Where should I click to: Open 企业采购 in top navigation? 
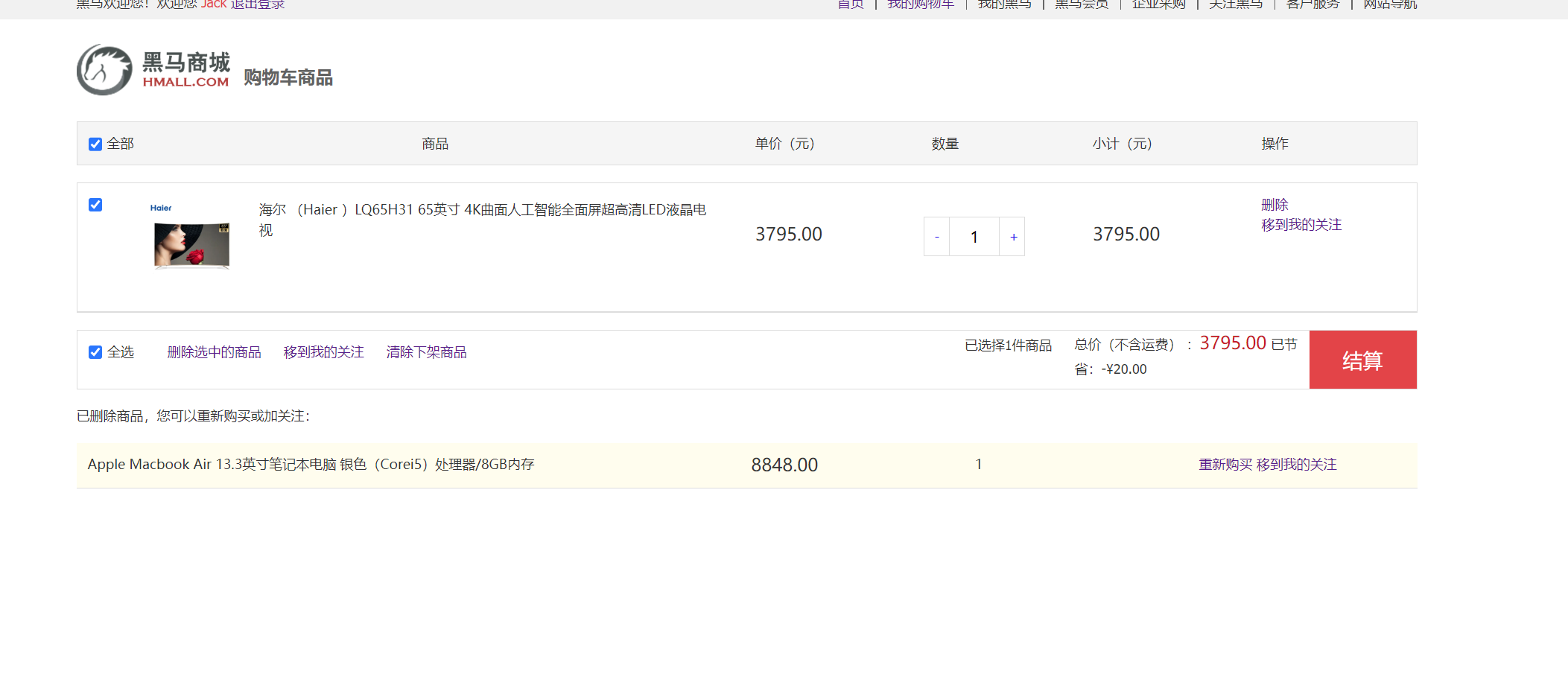pos(1159,4)
